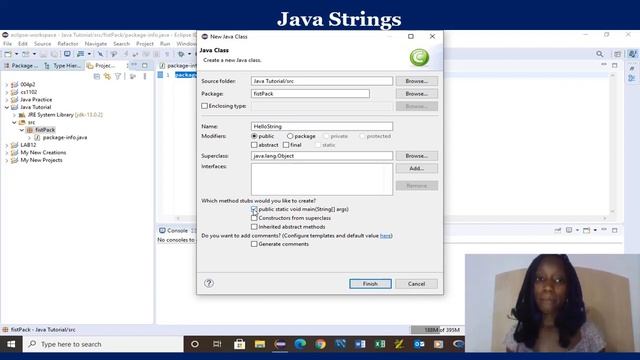Open the Navigate menu in Eclipse

pos(96,44)
